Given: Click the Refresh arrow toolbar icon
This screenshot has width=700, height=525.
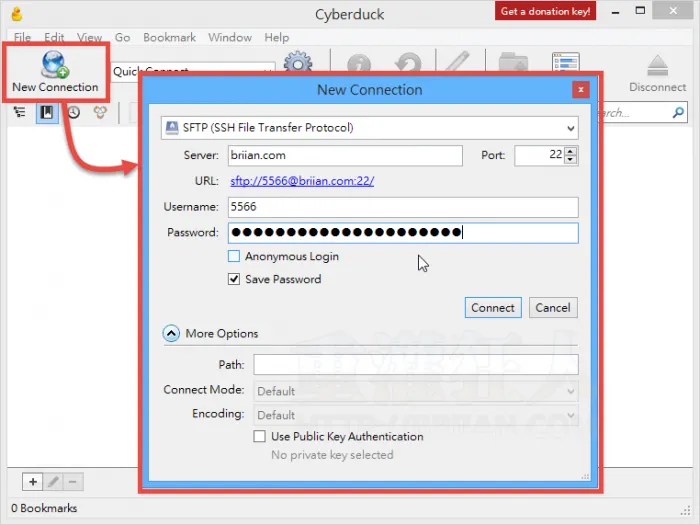Looking at the screenshot, I should (408, 62).
